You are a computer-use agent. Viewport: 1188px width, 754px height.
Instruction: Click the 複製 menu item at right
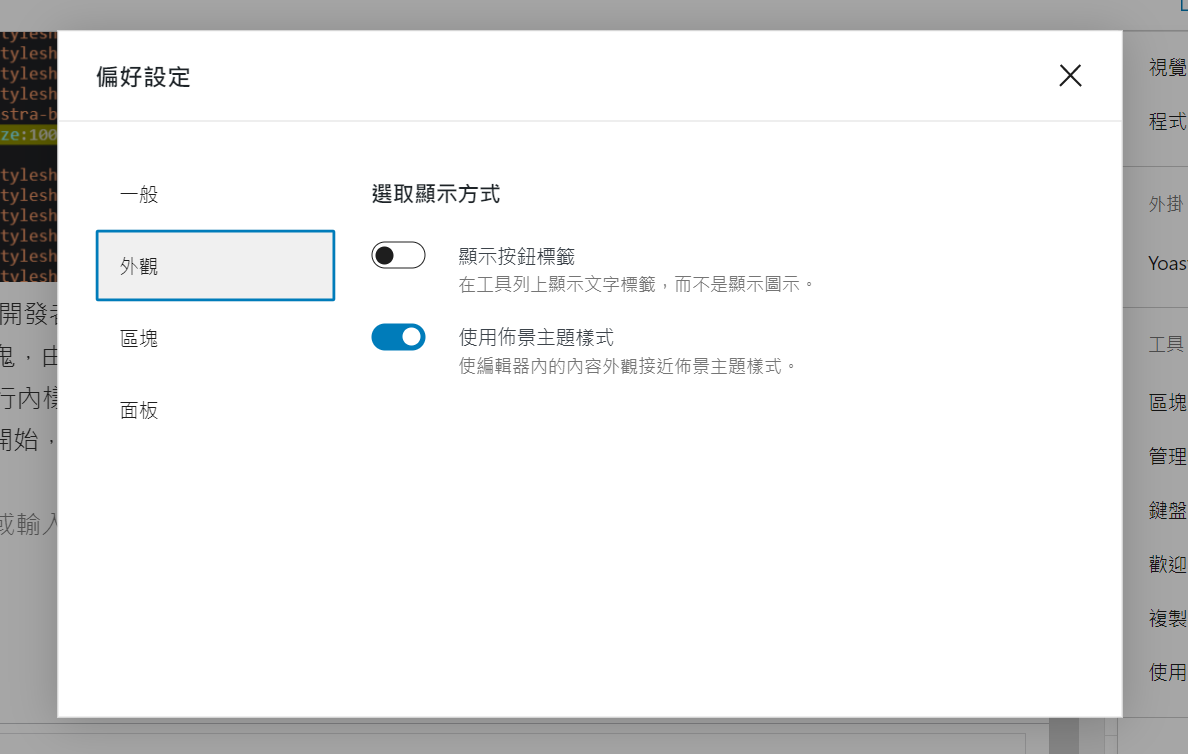(1168, 618)
